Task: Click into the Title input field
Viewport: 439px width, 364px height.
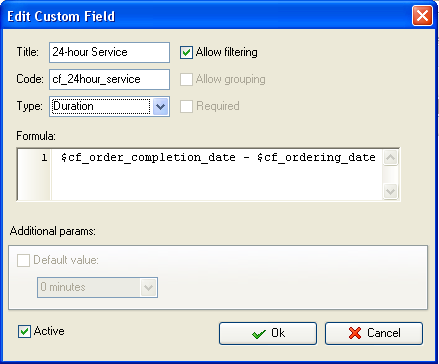Action: (109, 52)
